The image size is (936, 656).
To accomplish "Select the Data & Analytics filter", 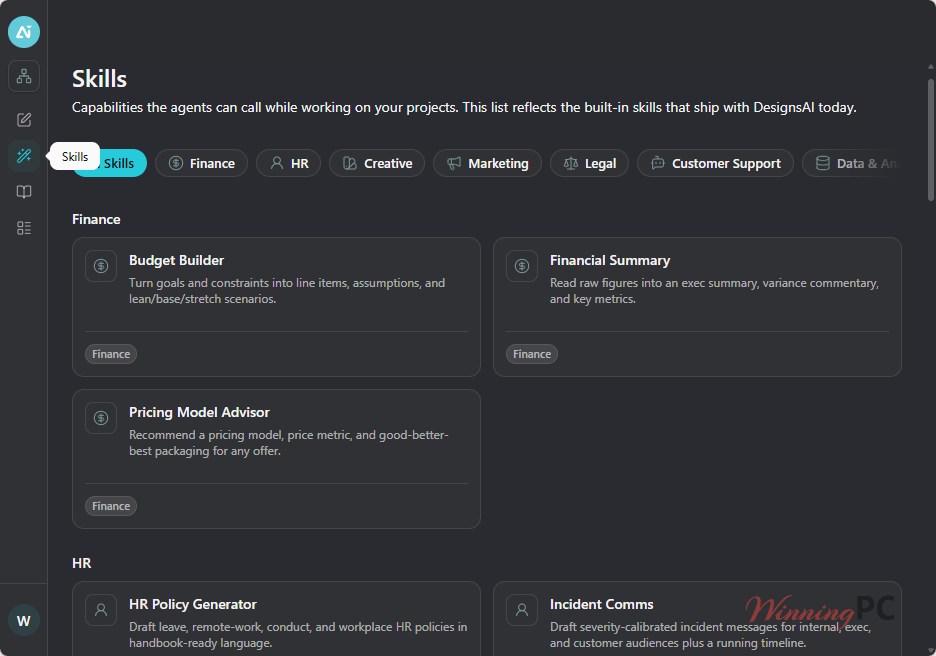I will (x=852, y=163).
